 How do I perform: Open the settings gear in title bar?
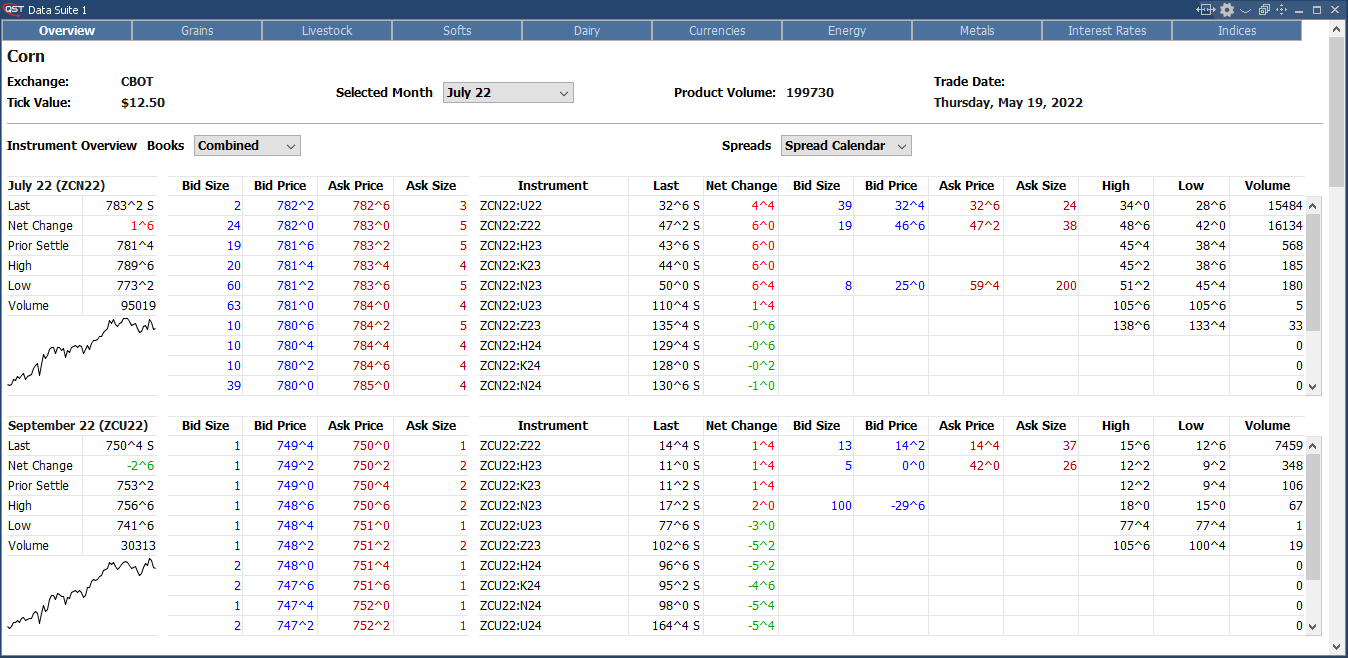click(1227, 9)
